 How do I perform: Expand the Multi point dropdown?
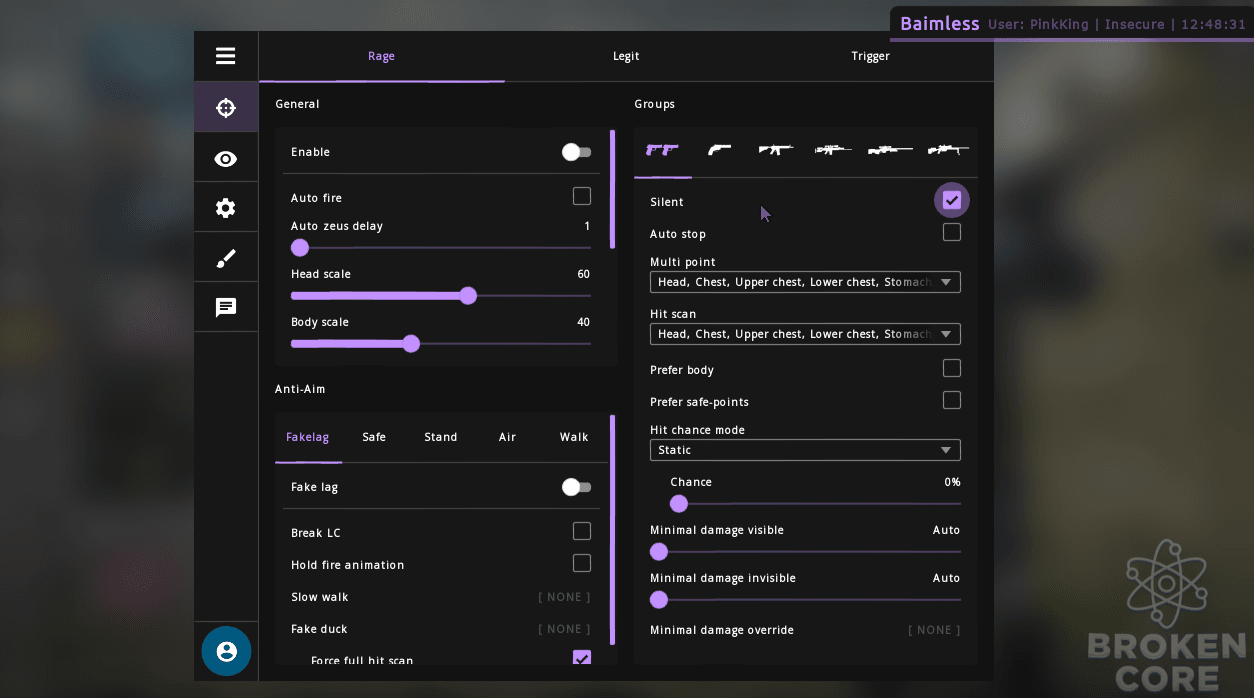[x=805, y=282]
